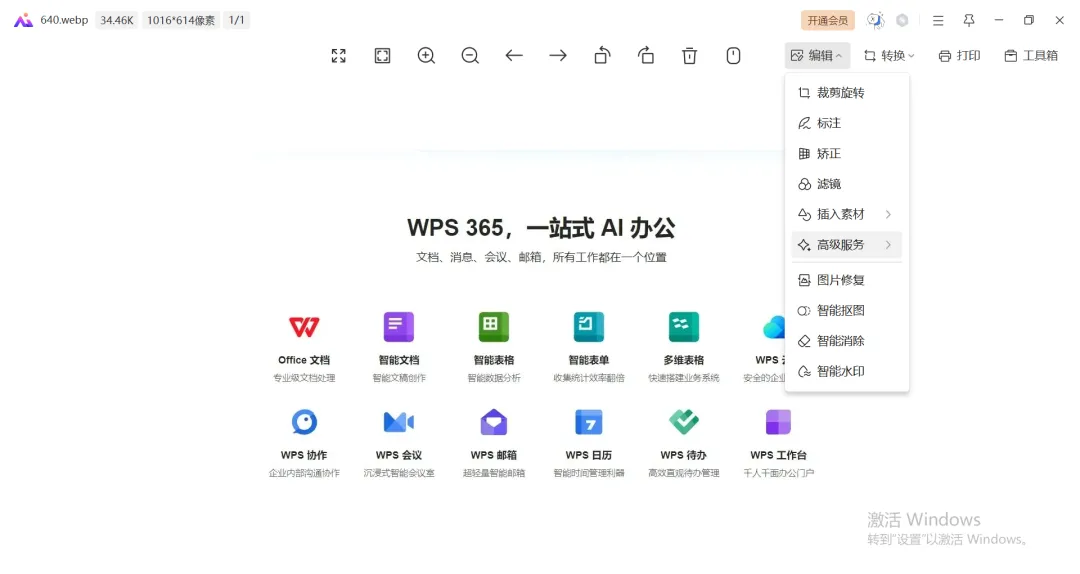The height and width of the screenshot is (574, 1080).
Task: Select 标注 in the edit menu
Action: pyautogui.click(x=847, y=123)
